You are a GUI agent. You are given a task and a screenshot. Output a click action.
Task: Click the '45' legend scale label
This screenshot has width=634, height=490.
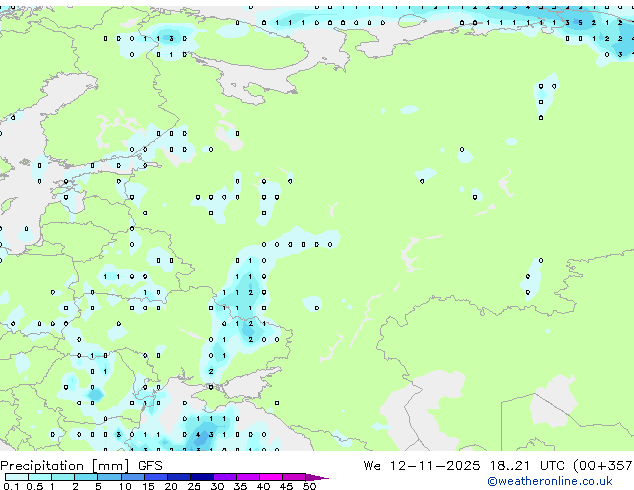(286, 486)
